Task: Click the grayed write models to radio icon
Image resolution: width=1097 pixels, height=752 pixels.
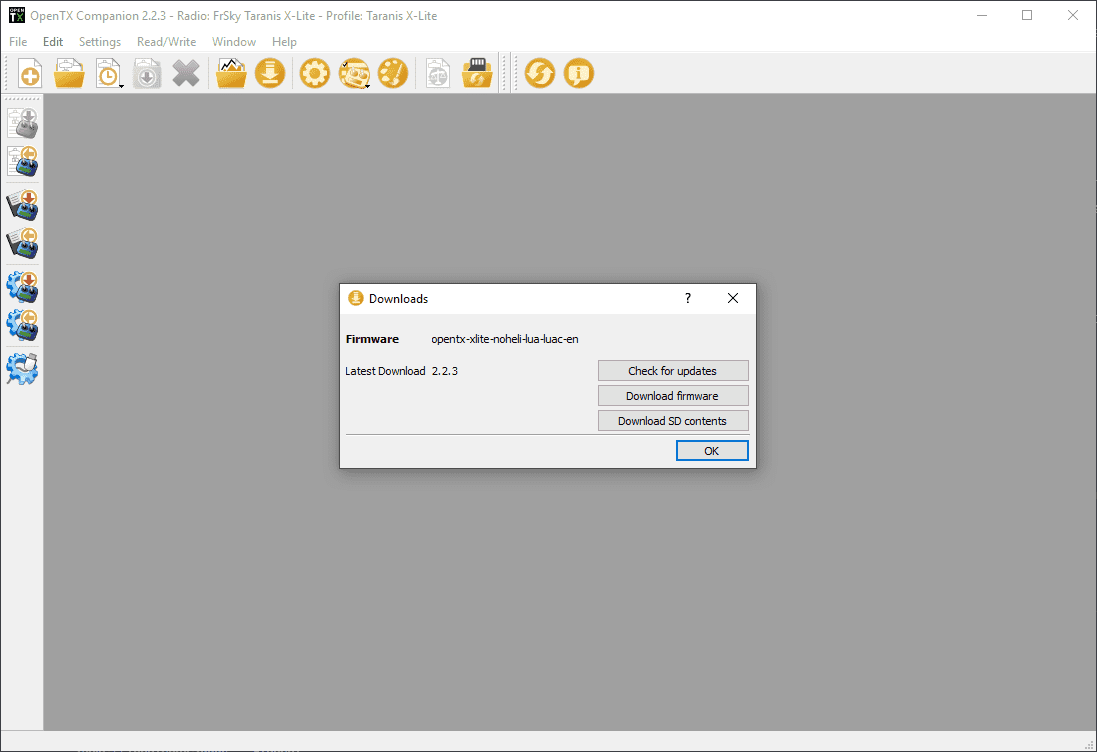Action: click(22, 124)
